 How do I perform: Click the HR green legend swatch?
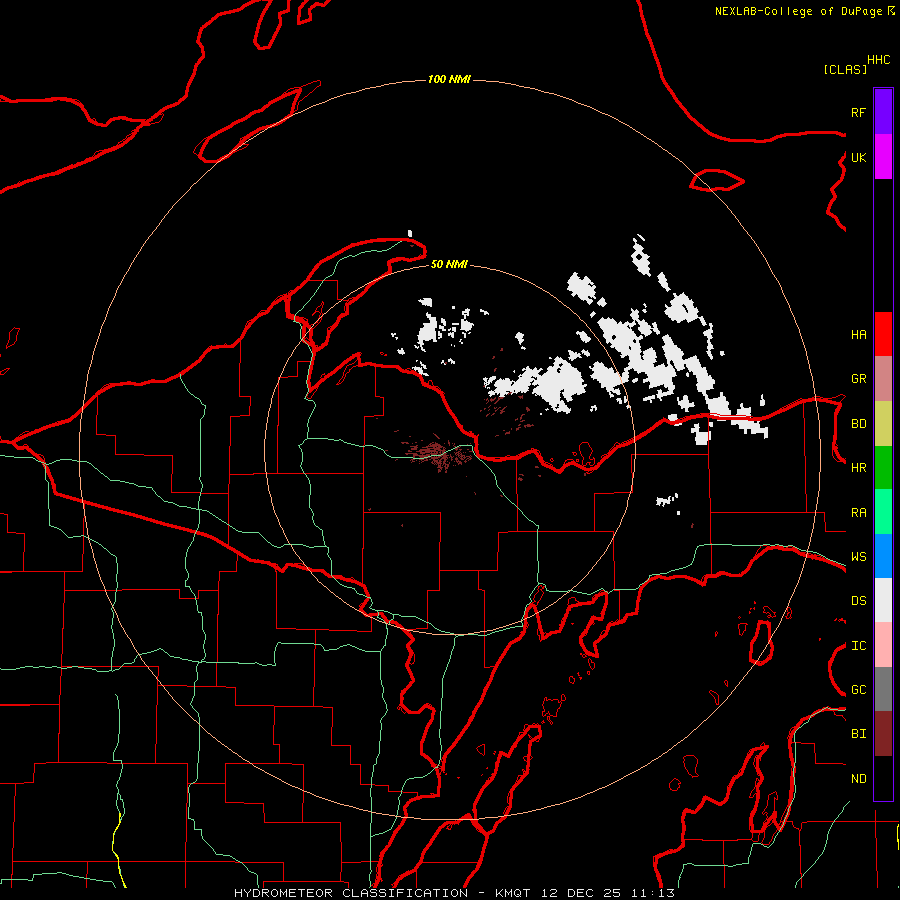[x=883, y=467]
